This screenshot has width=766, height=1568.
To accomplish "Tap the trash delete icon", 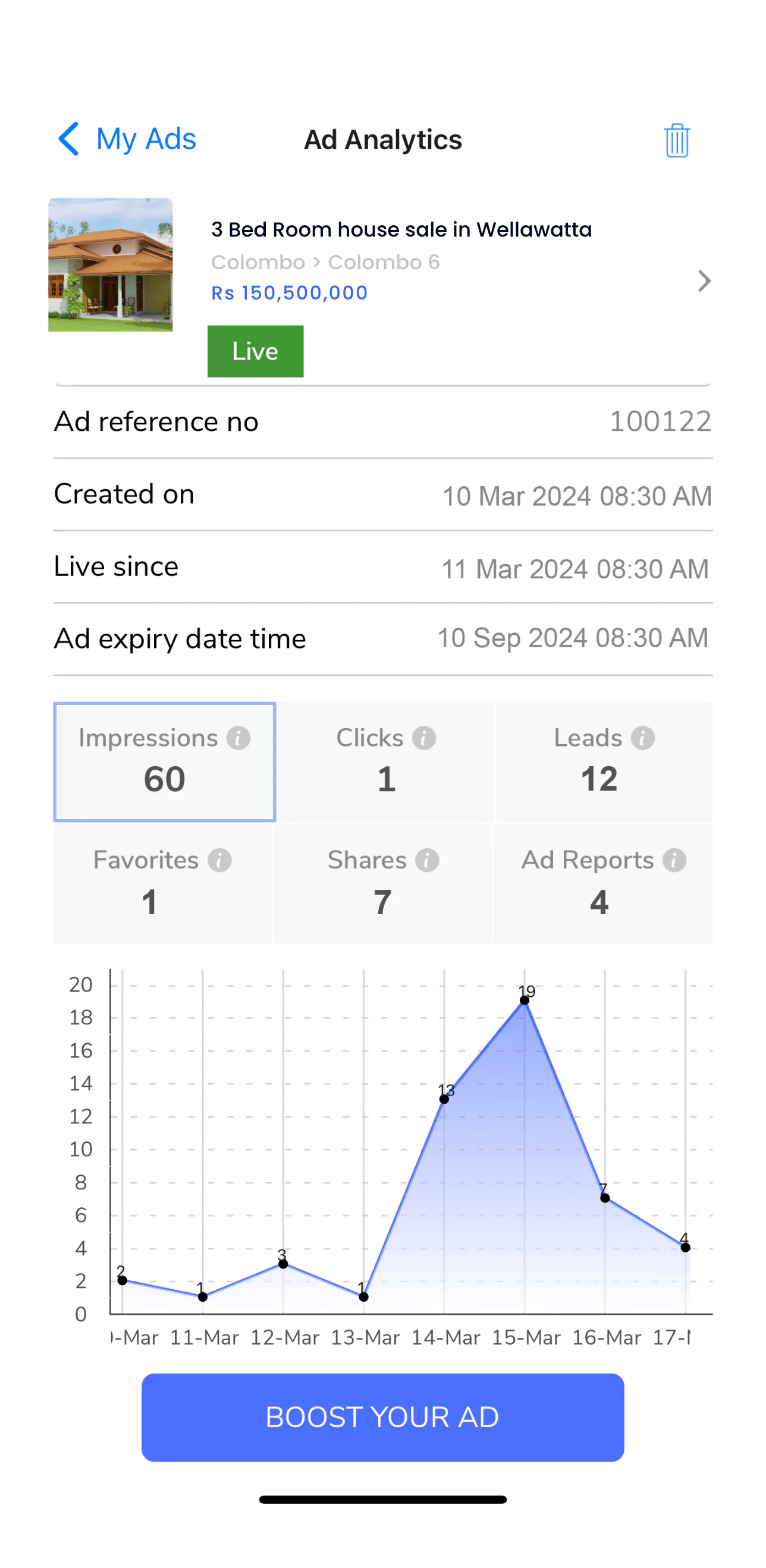I will [x=676, y=141].
